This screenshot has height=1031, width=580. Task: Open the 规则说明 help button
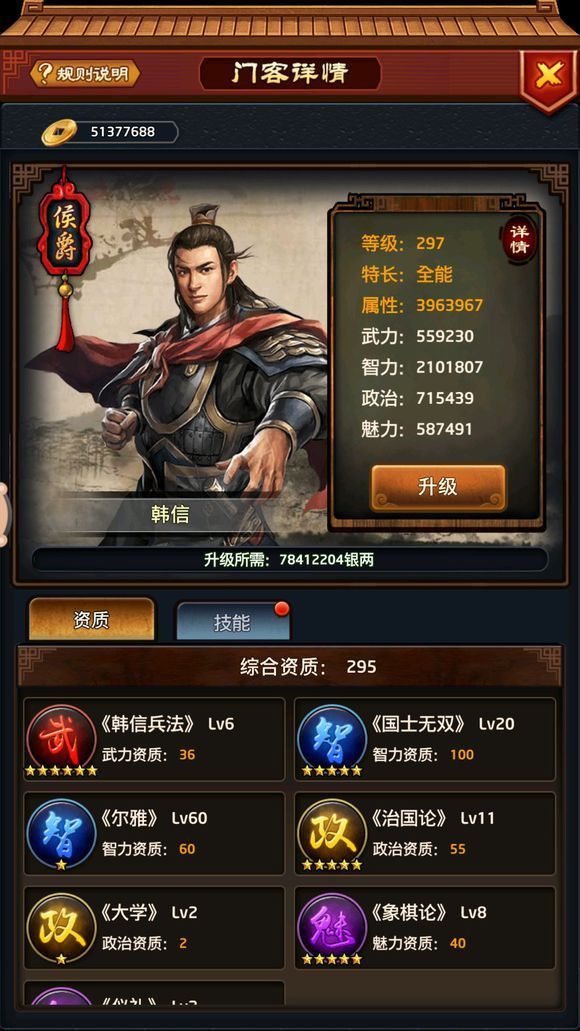click(x=85, y=74)
